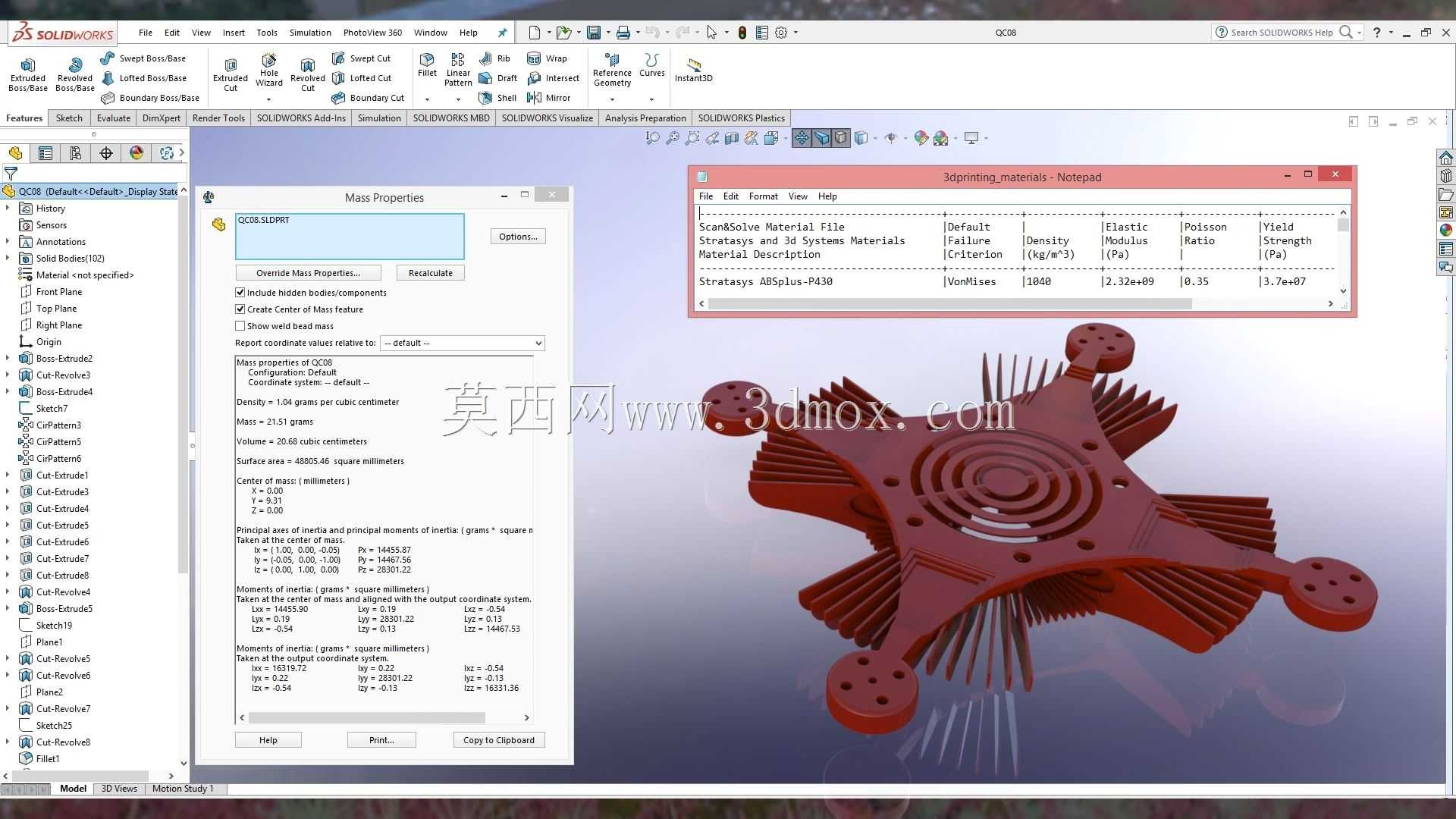Viewport: 1456px width, 819px height.
Task: Click Copy to Clipboard button
Action: pos(499,740)
